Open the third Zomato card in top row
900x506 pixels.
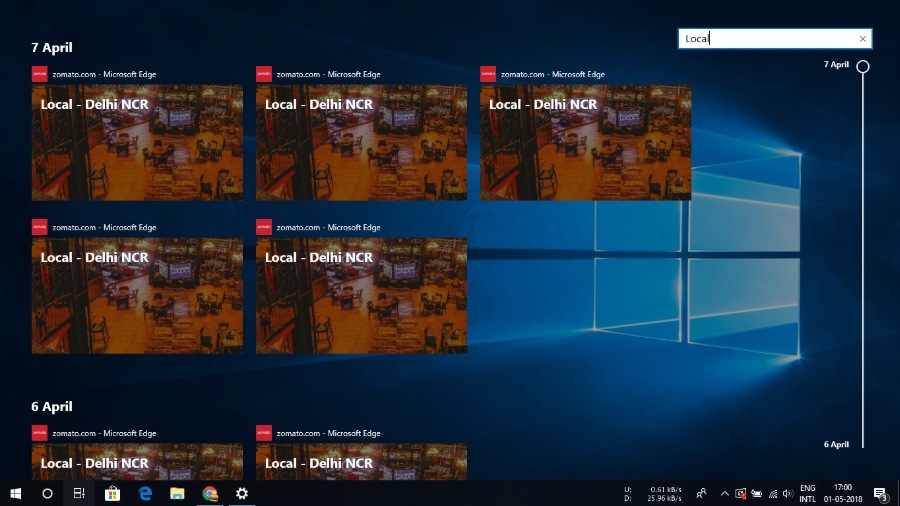(585, 142)
